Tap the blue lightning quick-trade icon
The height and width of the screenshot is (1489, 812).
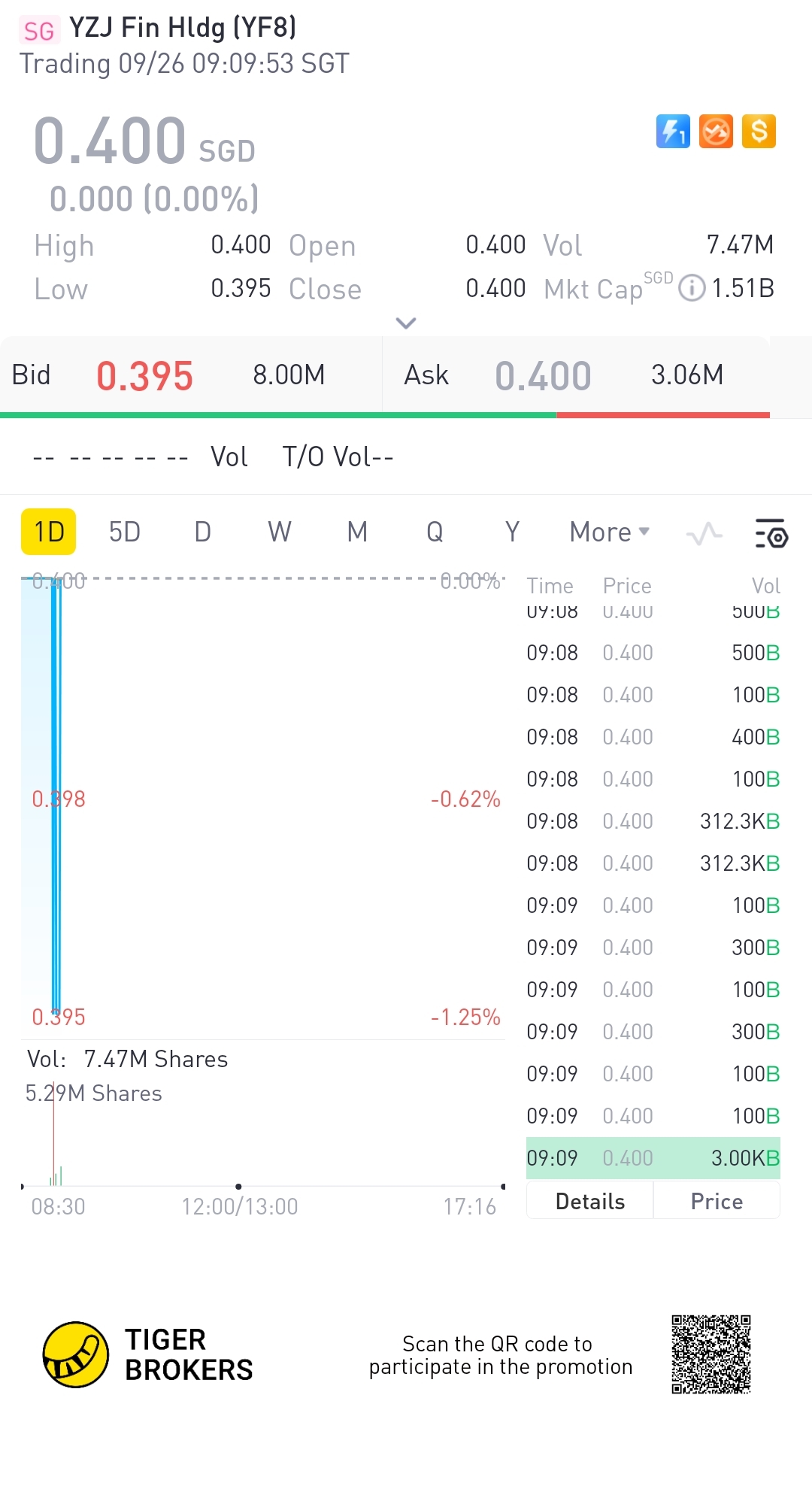(x=673, y=132)
